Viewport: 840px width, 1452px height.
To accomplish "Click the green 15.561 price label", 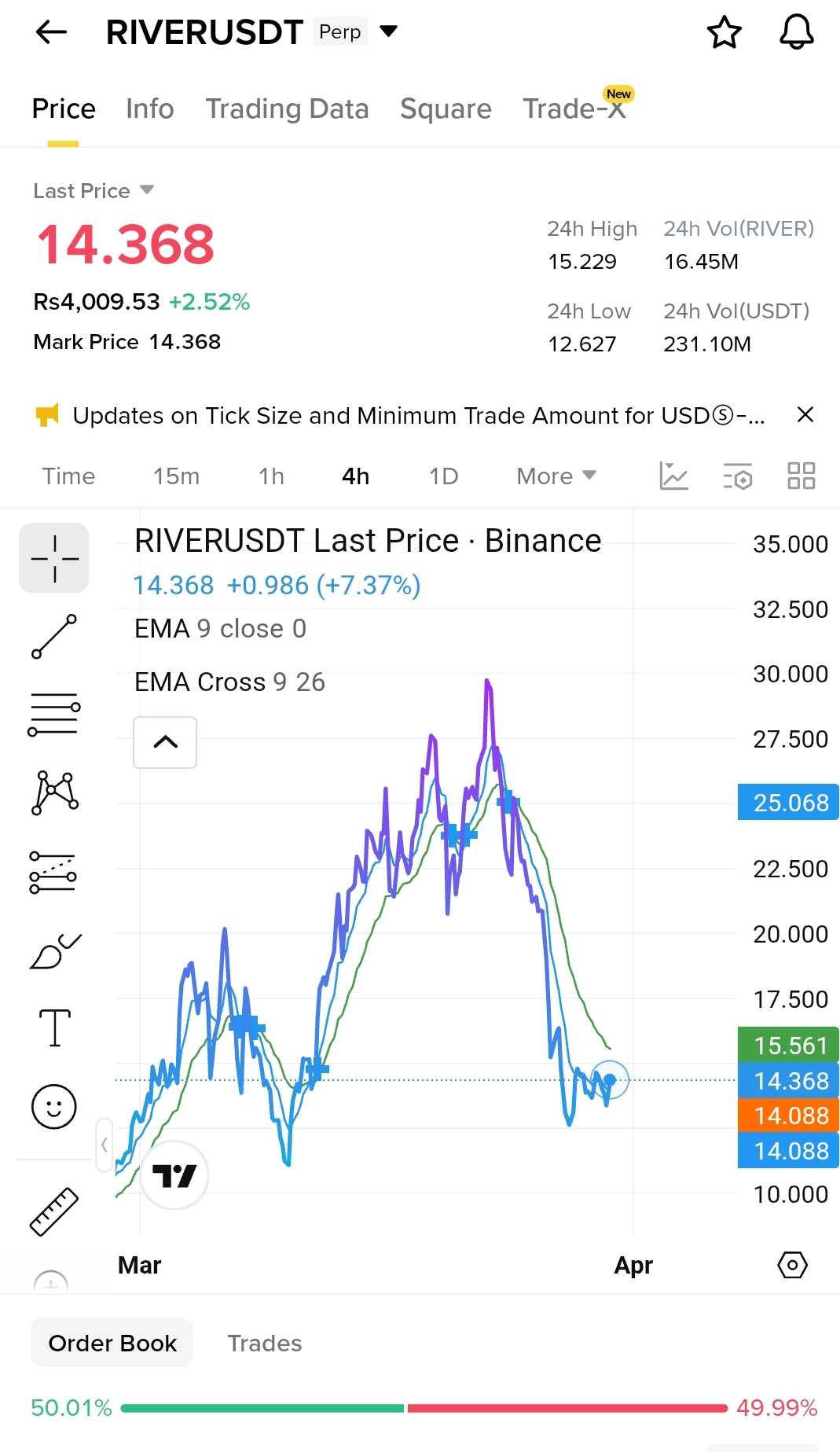I will 788,1046.
